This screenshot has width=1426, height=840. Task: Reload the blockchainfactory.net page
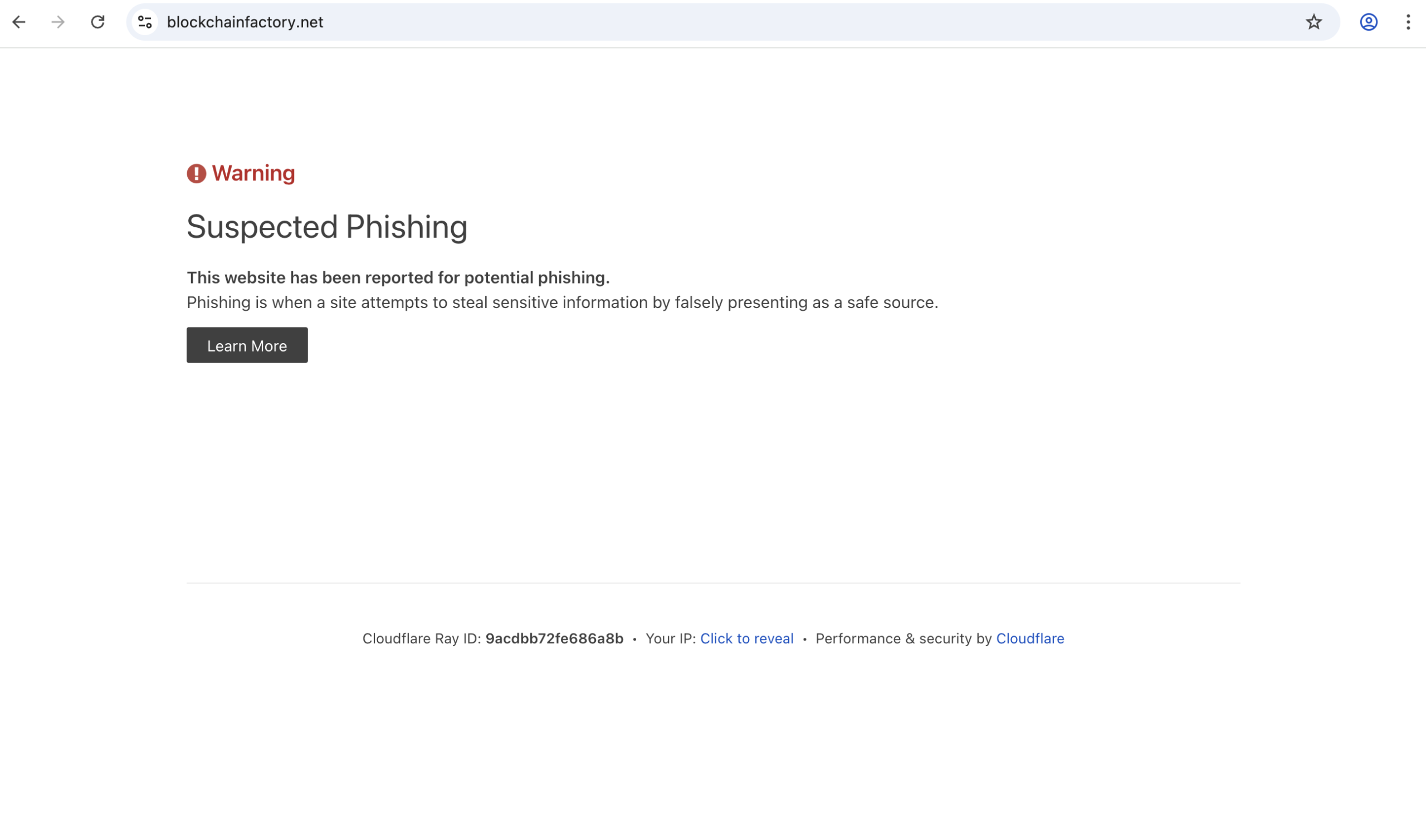coord(97,22)
